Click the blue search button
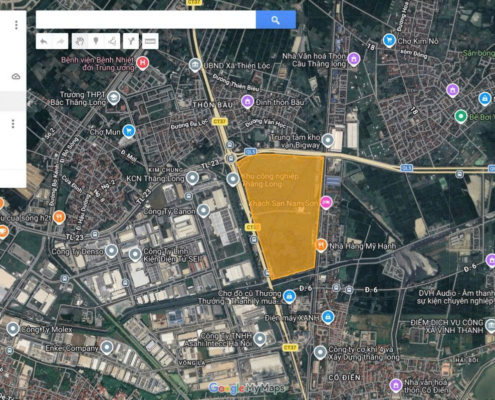 click(x=276, y=20)
